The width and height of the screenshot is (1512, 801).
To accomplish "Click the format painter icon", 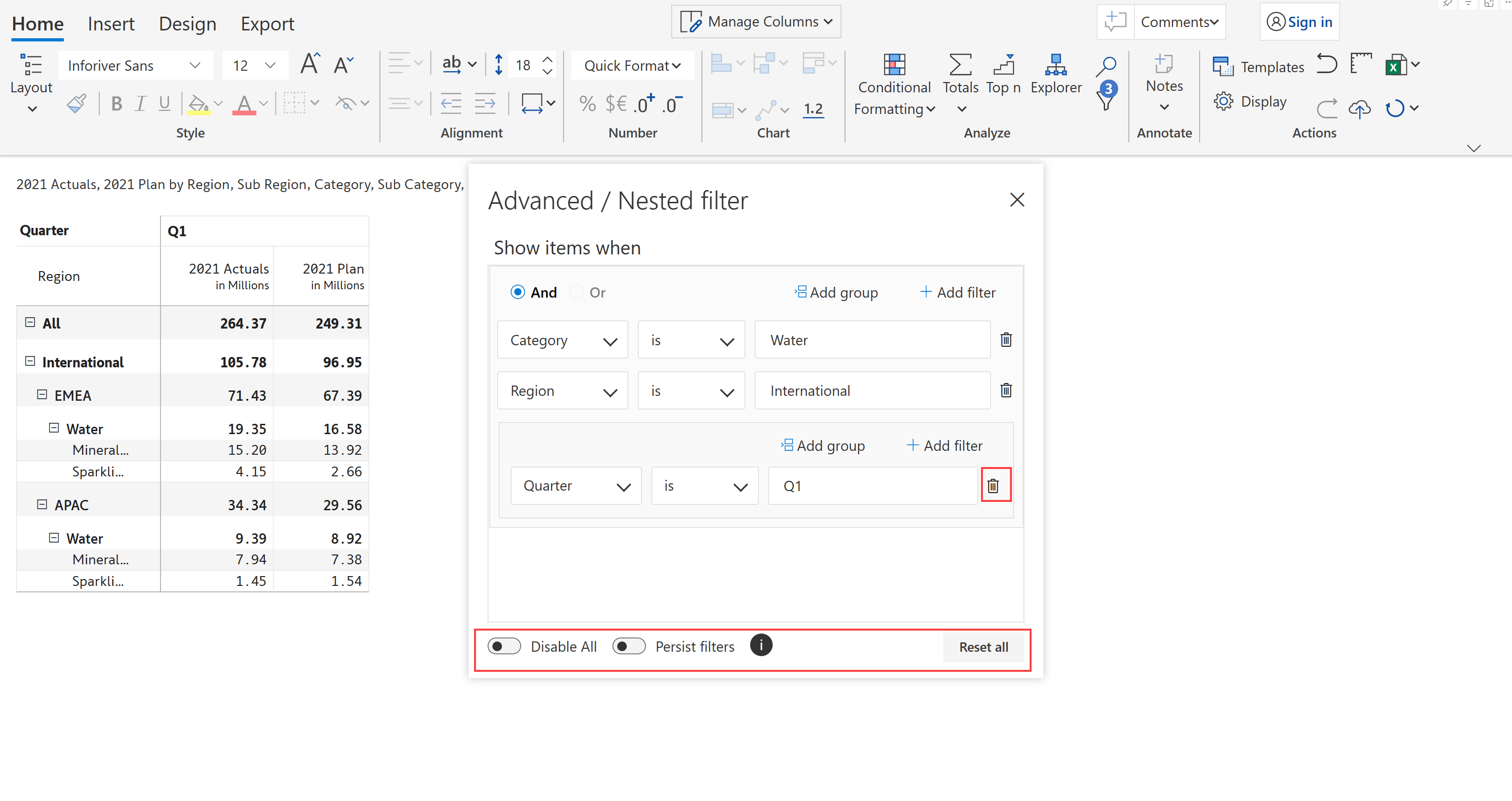I will [77, 104].
